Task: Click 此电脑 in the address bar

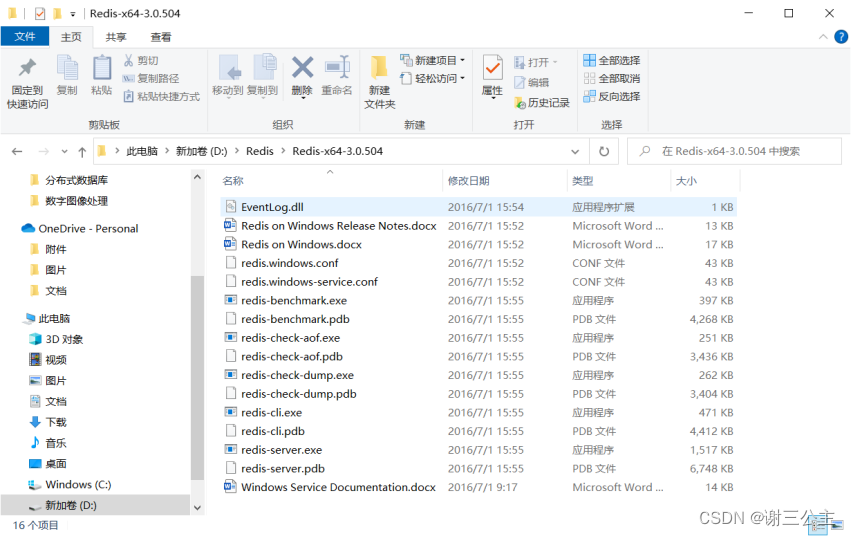Action: tap(142, 151)
